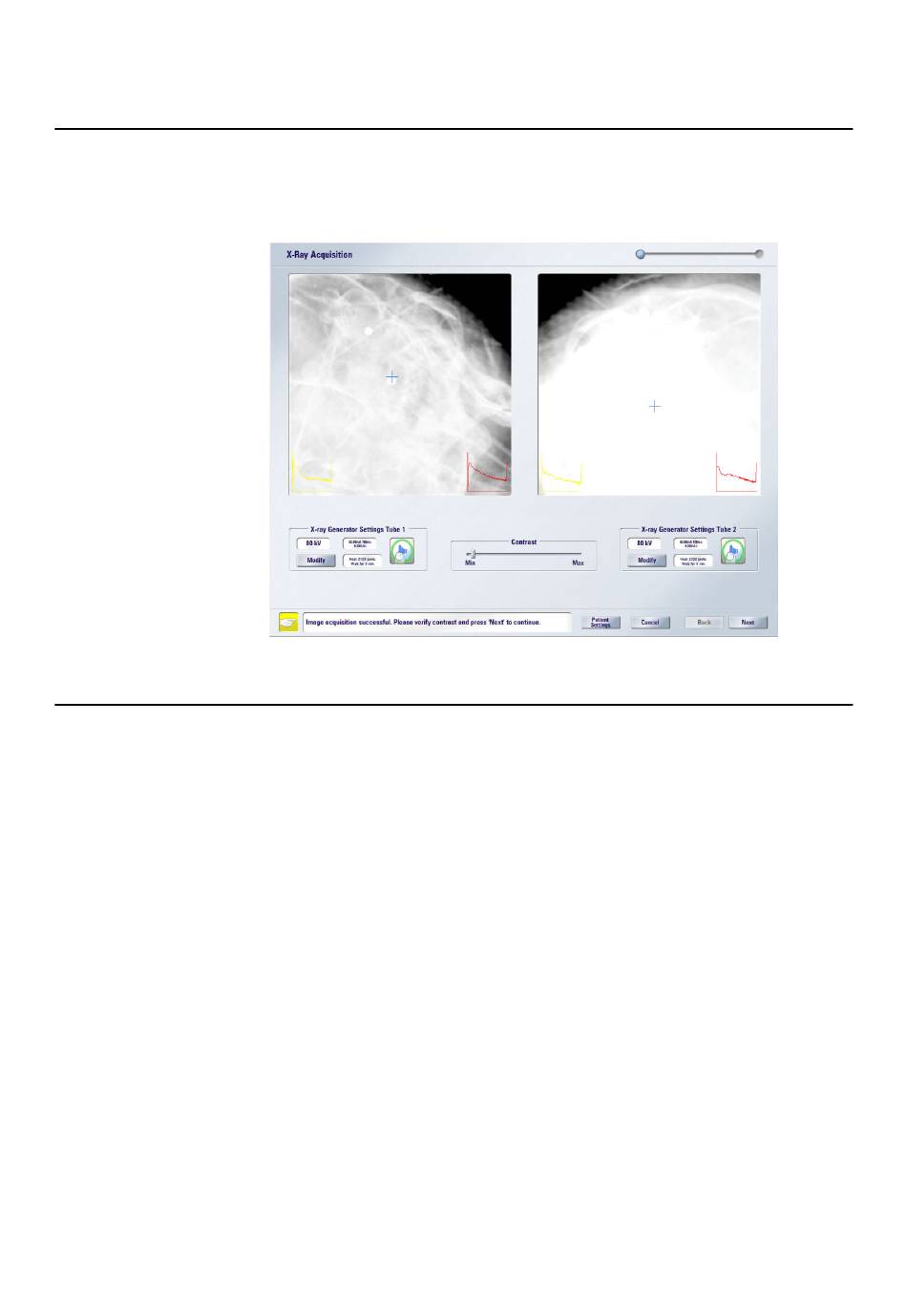Click the right dot of the workflow progress bar

(759, 254)
